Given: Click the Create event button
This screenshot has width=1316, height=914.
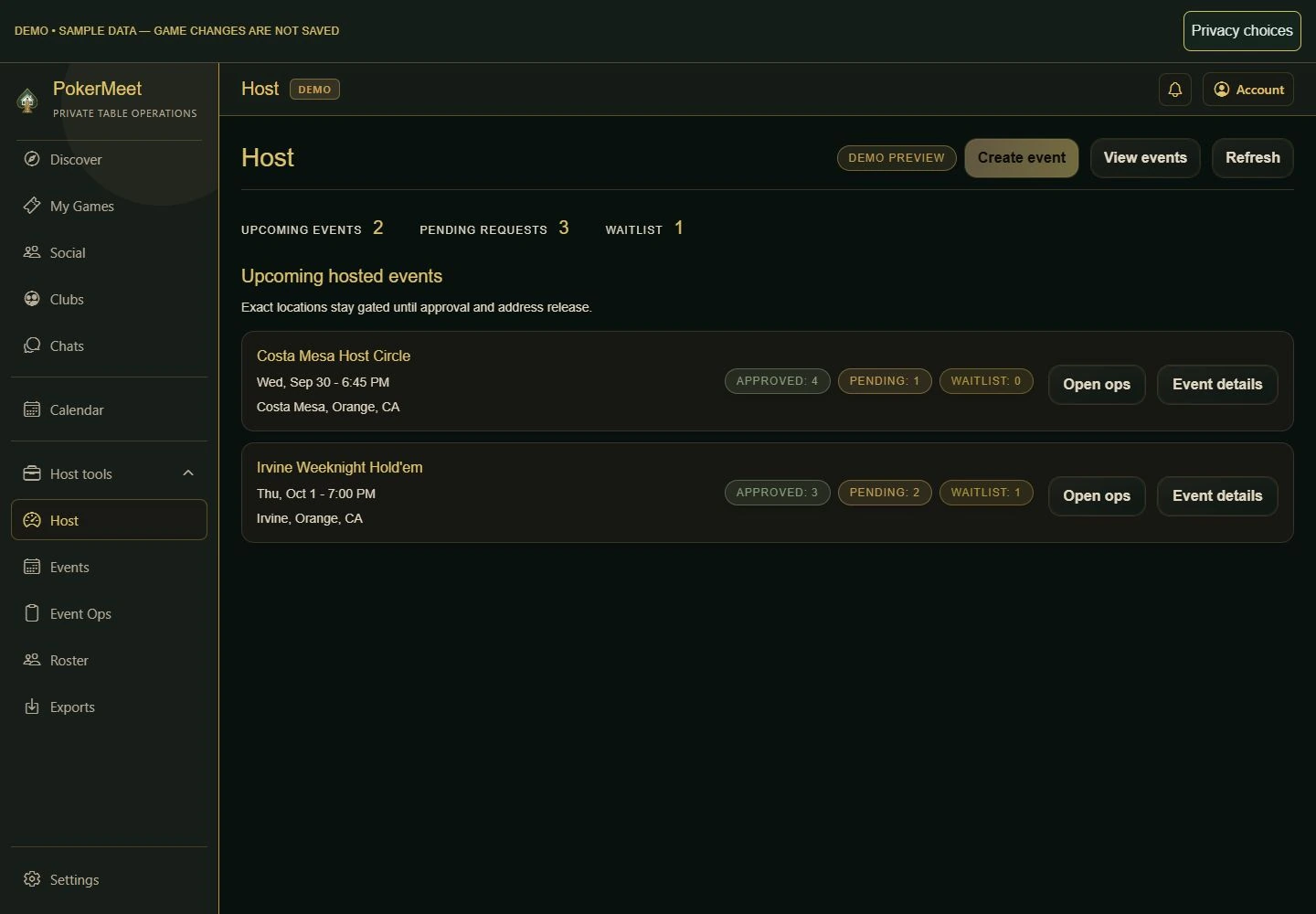Looking at the screenshot, I should tap(1022, 158).
